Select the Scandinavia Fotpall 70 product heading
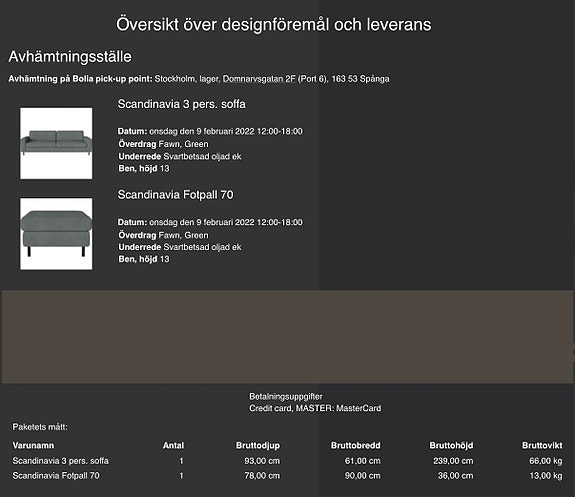This screenshot has width=575, height=497. coord(175,195)
